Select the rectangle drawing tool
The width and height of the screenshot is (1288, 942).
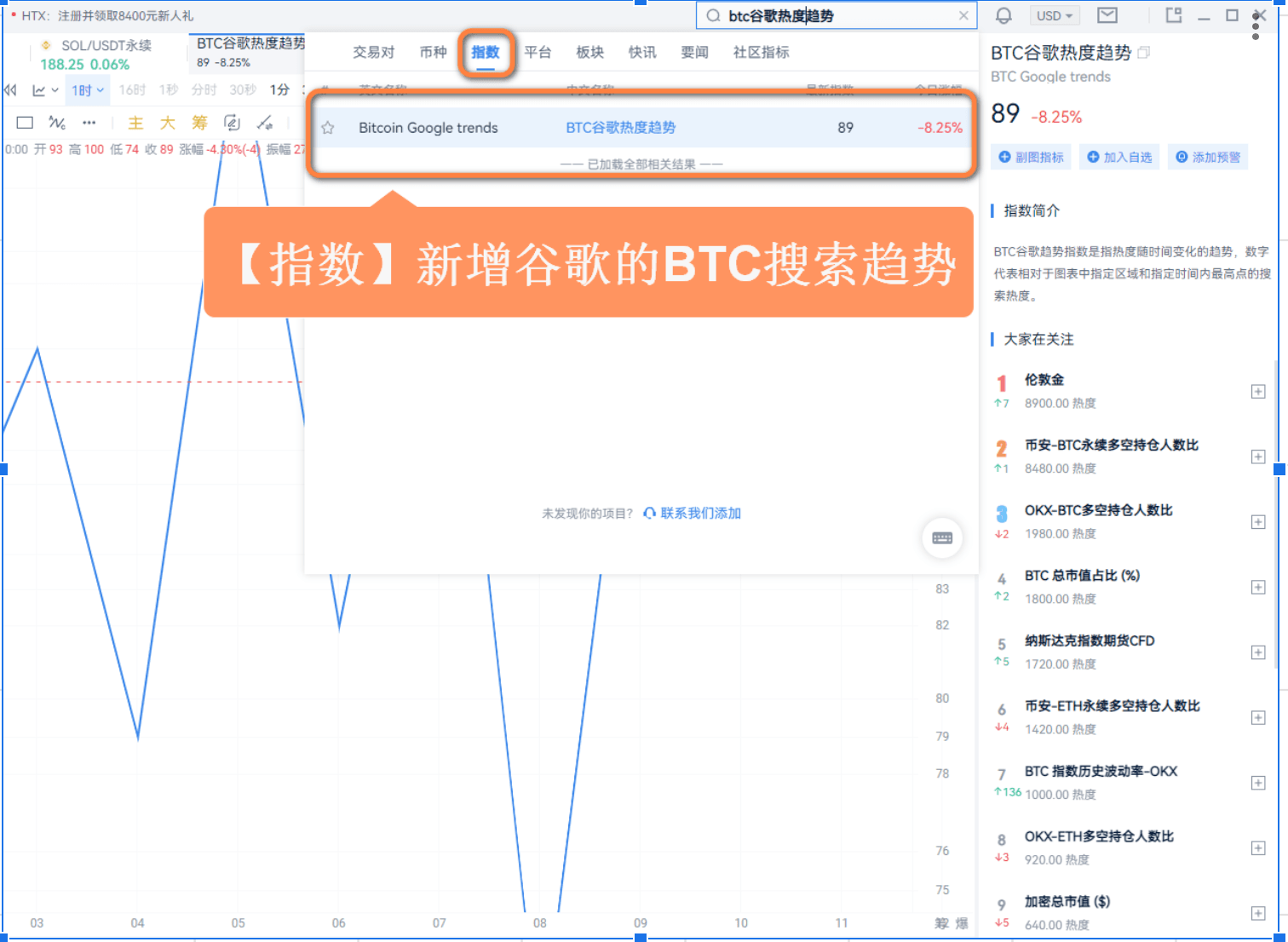[x=25, y=123]
